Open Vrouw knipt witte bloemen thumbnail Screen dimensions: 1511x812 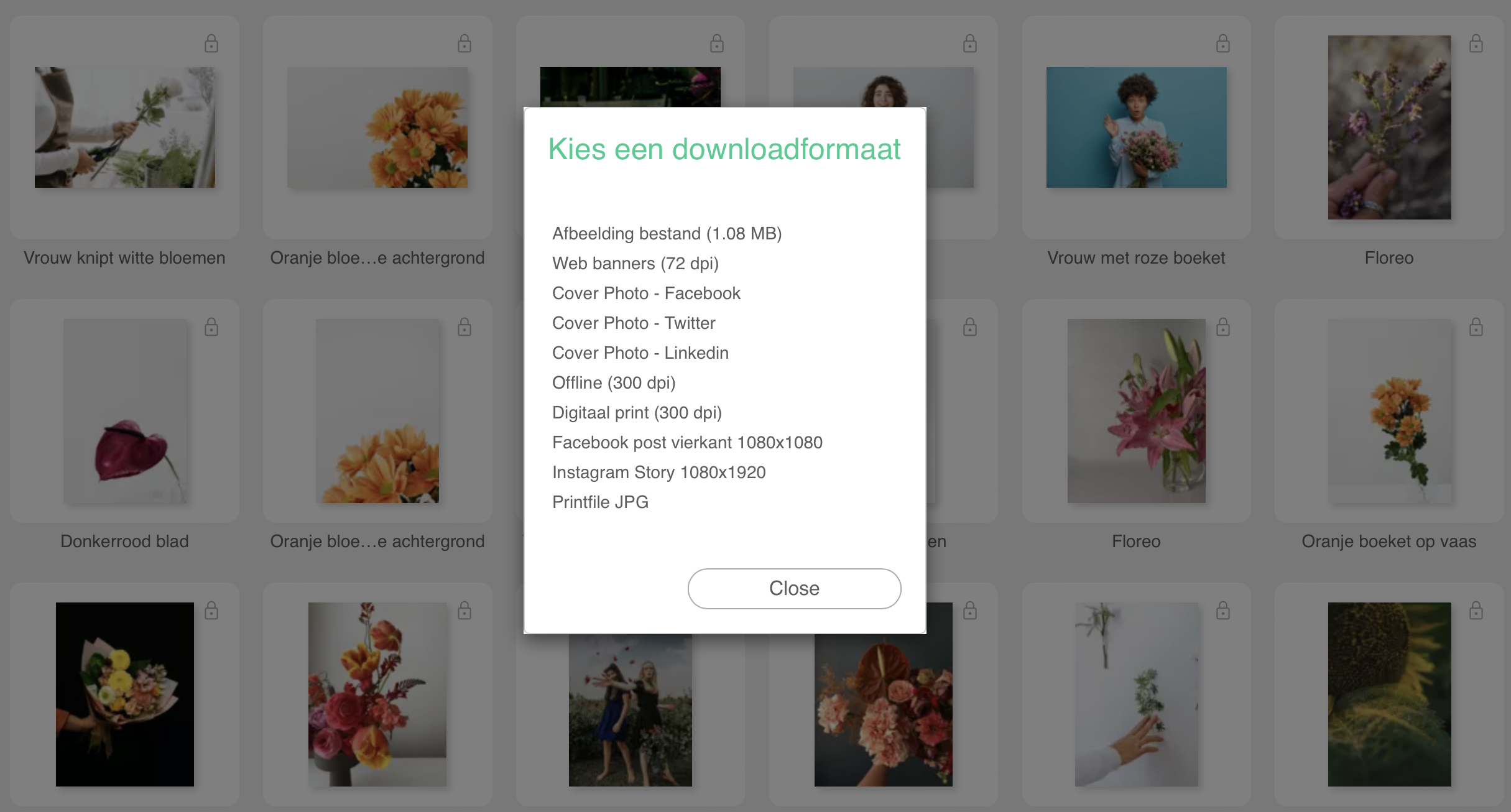pyautogui.click(x=125, y=127)
